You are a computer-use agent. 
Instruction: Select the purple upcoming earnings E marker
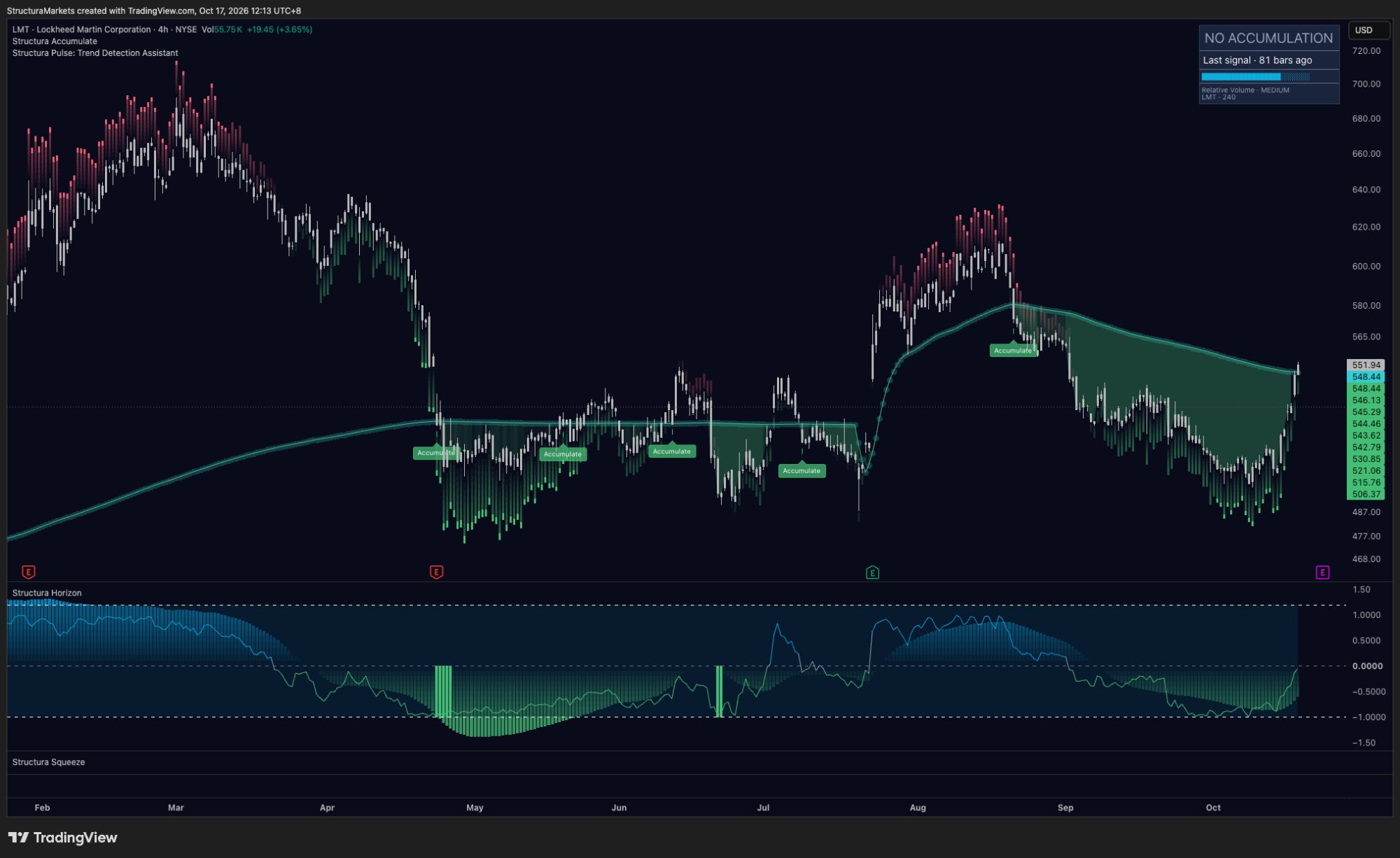[1322, 572]
